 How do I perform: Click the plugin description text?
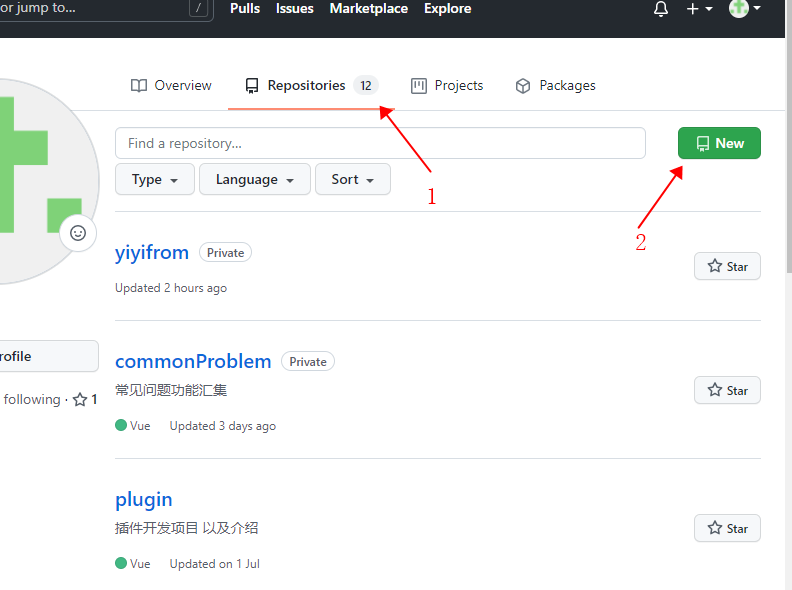(x=186, y=528)
